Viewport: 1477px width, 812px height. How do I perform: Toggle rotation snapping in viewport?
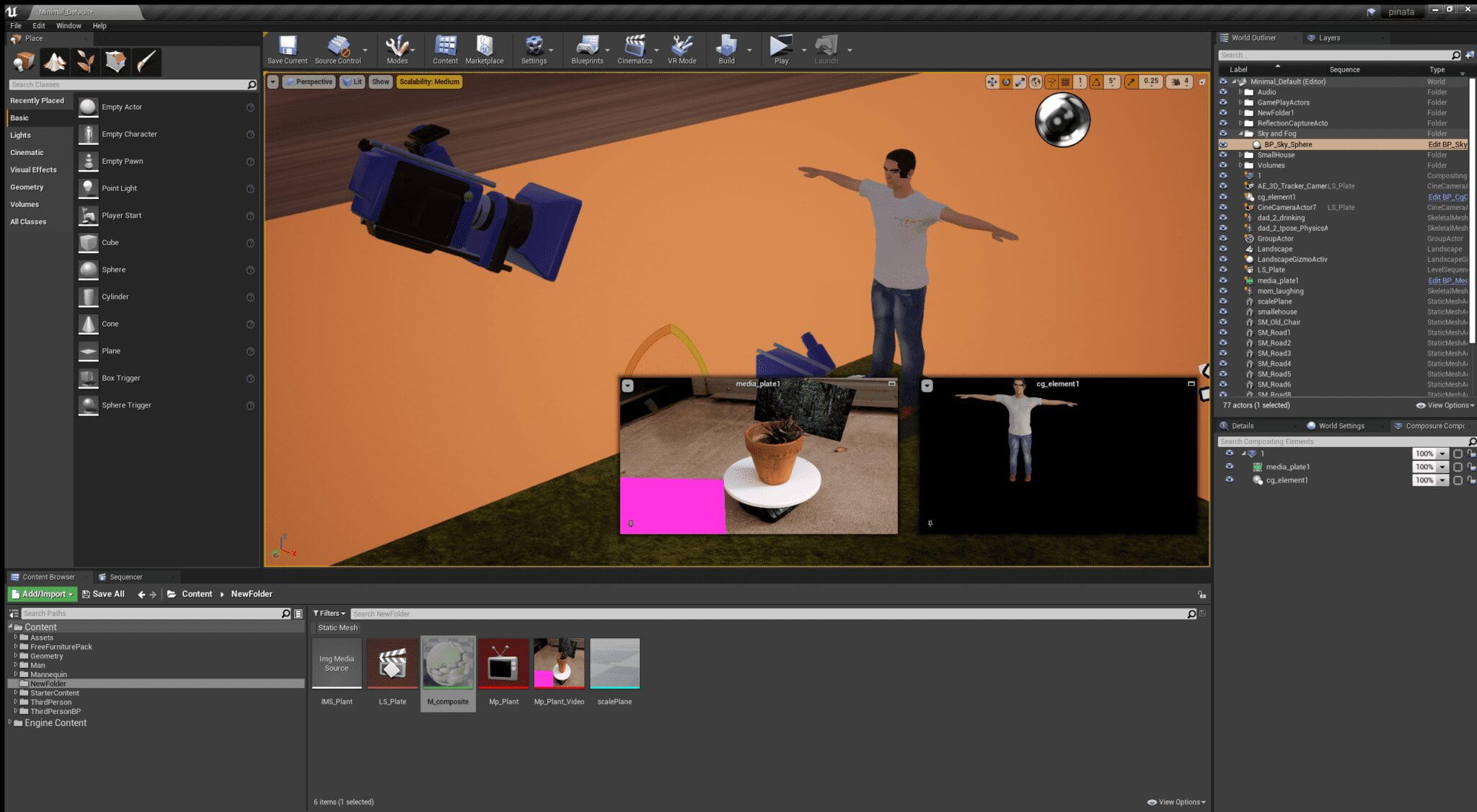(x=1096, y=81)
